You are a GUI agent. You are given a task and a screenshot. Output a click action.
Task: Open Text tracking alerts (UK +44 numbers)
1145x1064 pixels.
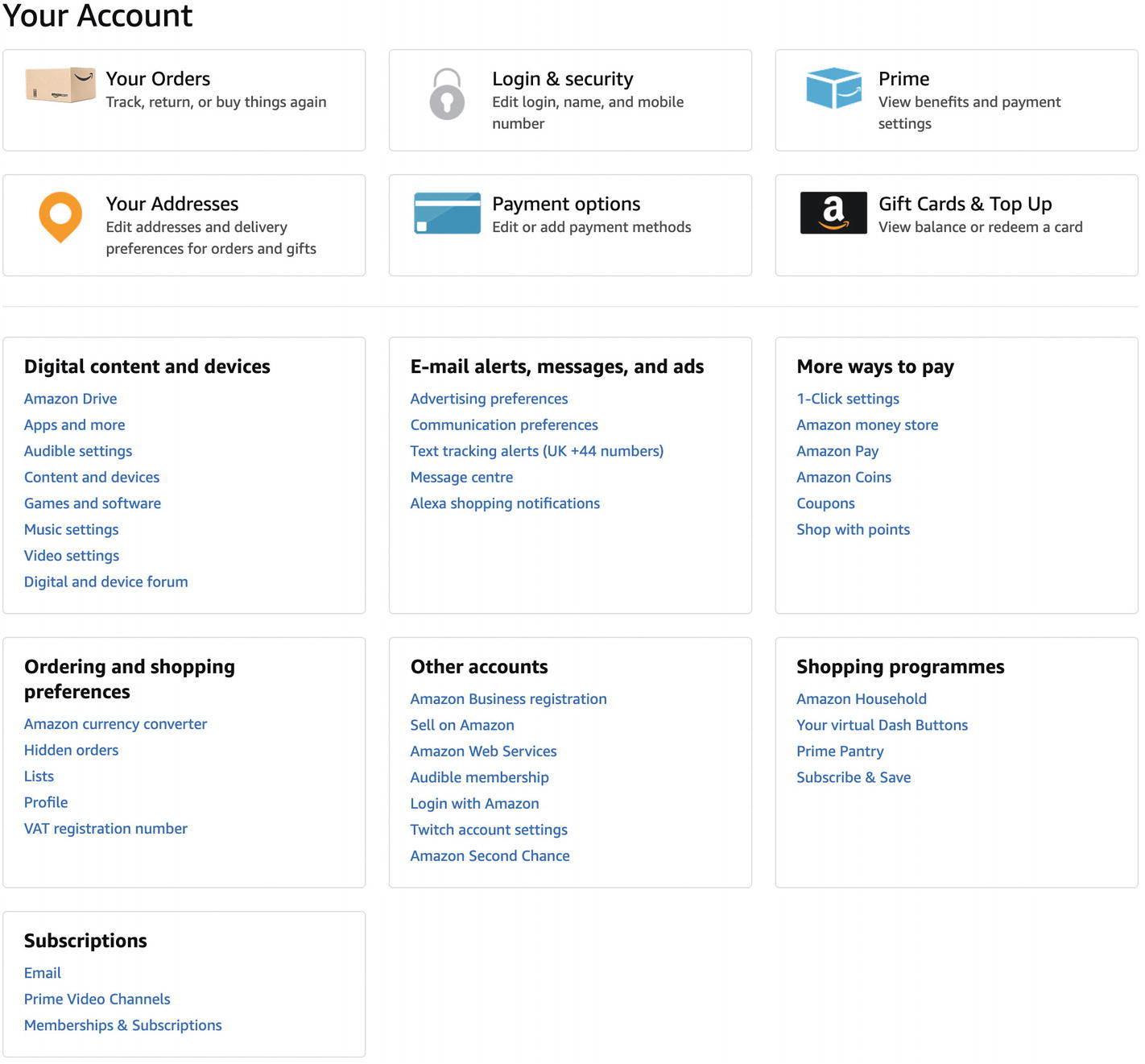coord(537,451)
